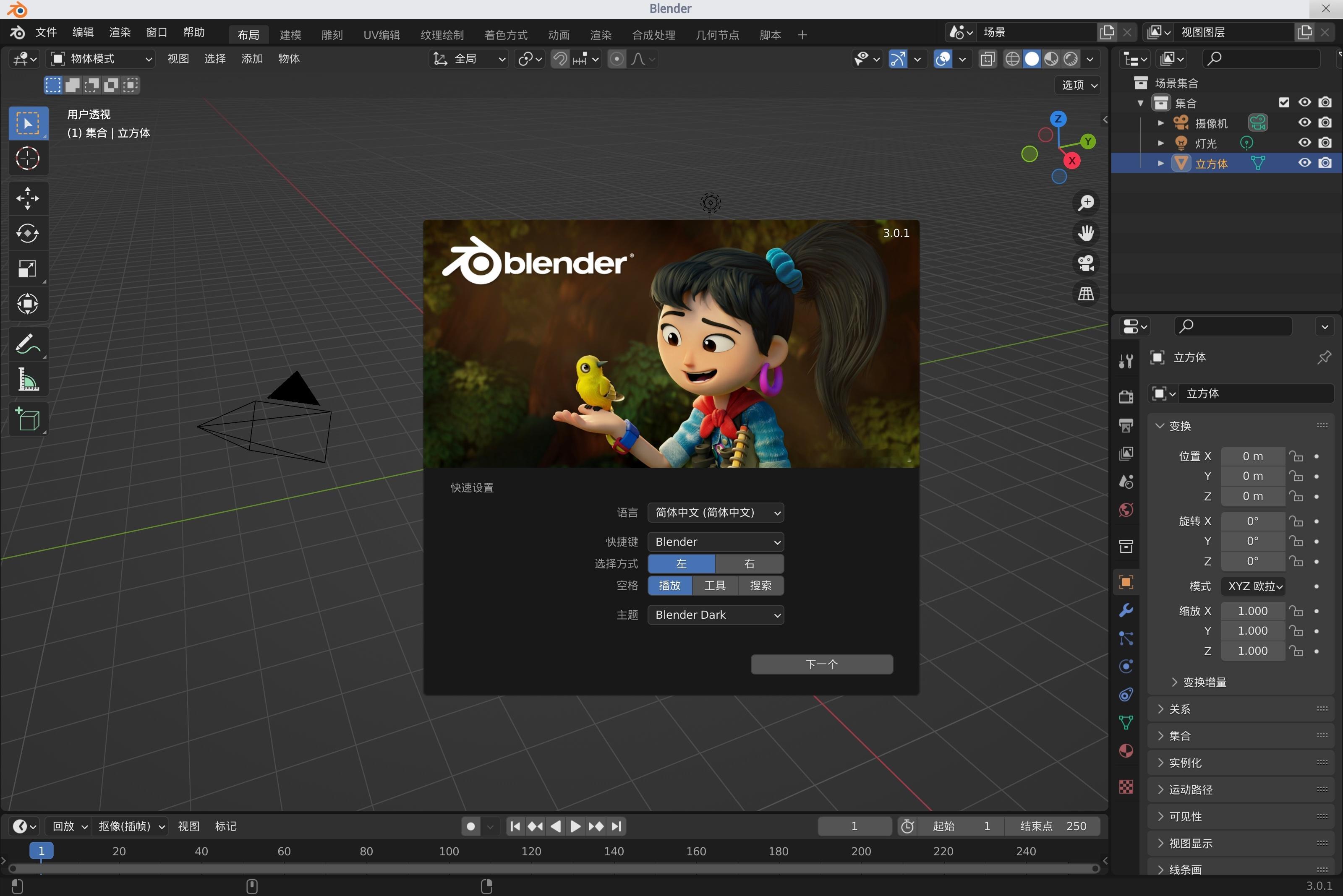
Task: Open the XYZ 欧拉 rotation mode dropdown
Action: [x=1254, y=586]
